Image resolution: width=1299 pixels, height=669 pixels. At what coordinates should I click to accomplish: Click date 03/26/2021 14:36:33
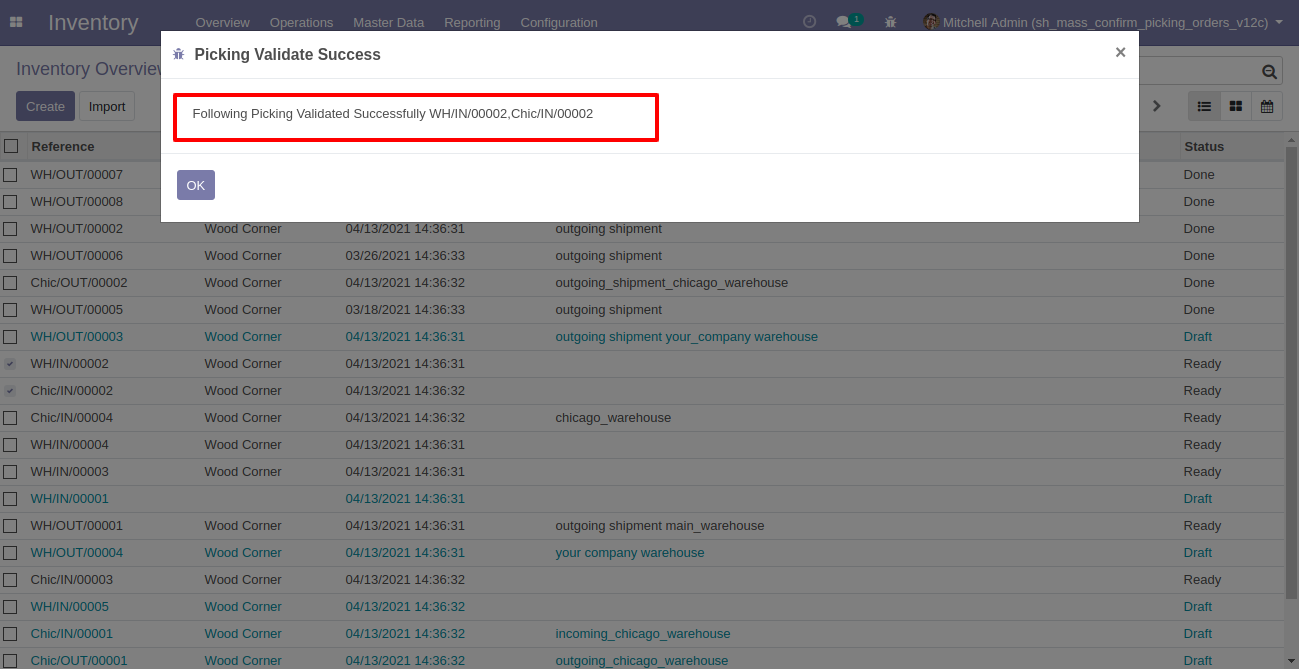(x=405, y=255)
